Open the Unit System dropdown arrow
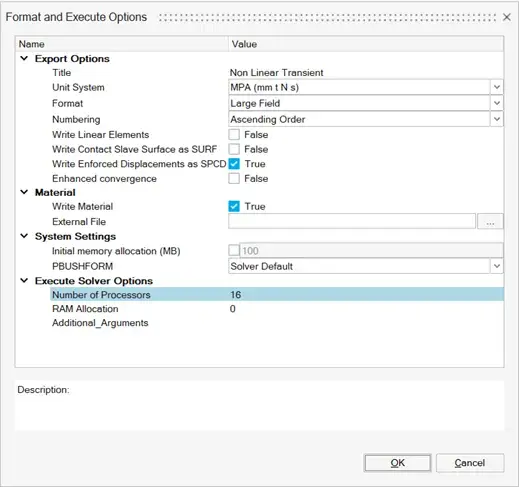 coord(497,87)
